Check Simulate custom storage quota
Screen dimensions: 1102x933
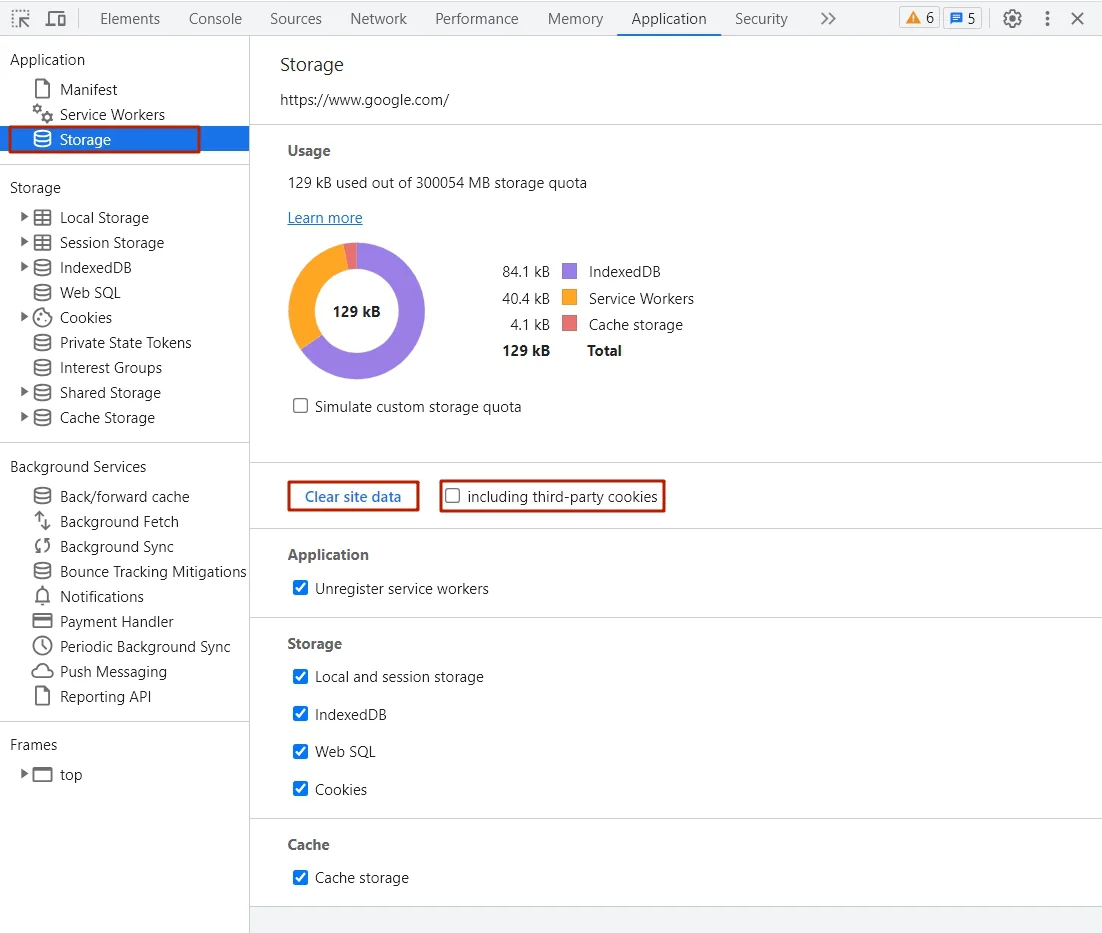(x=300, y=406)
